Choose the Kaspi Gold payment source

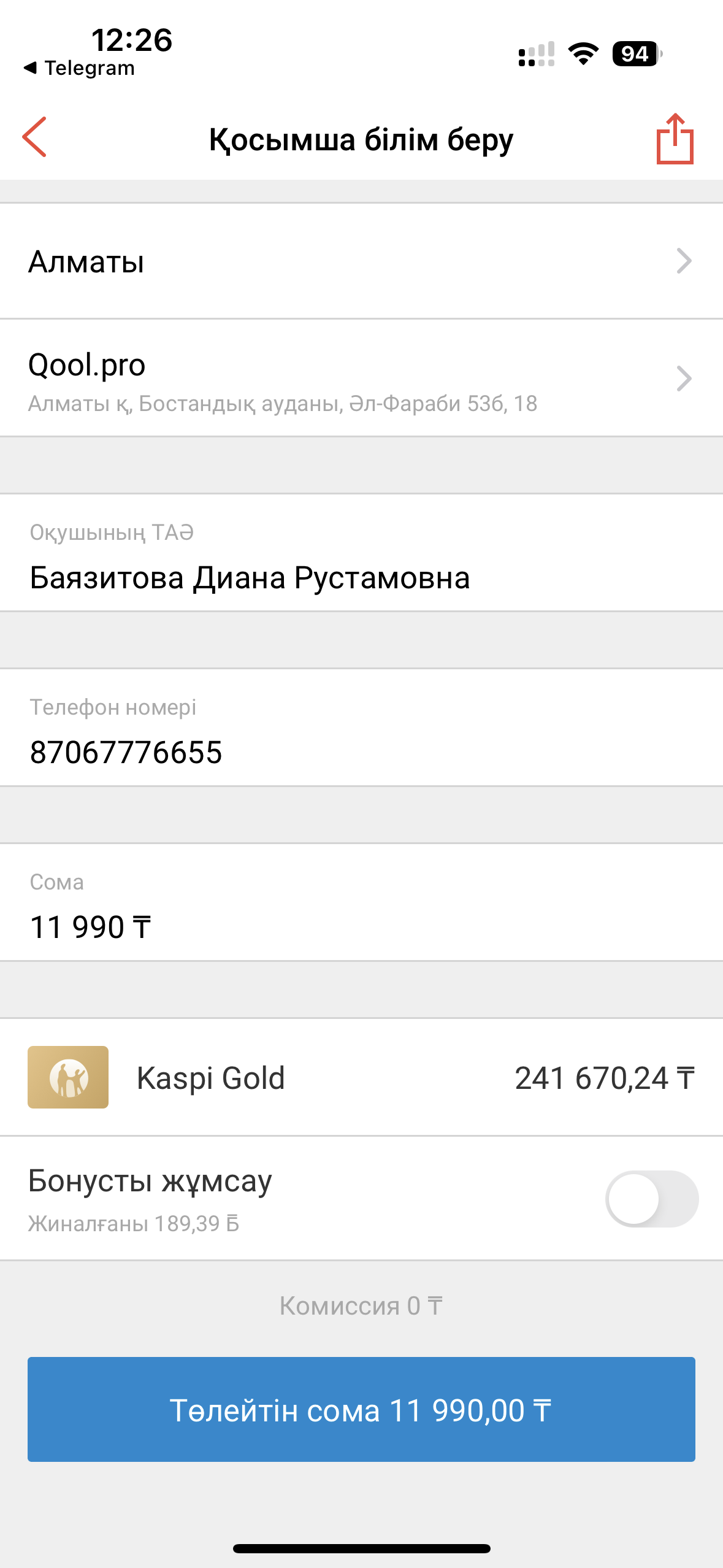coord(211,1078)
